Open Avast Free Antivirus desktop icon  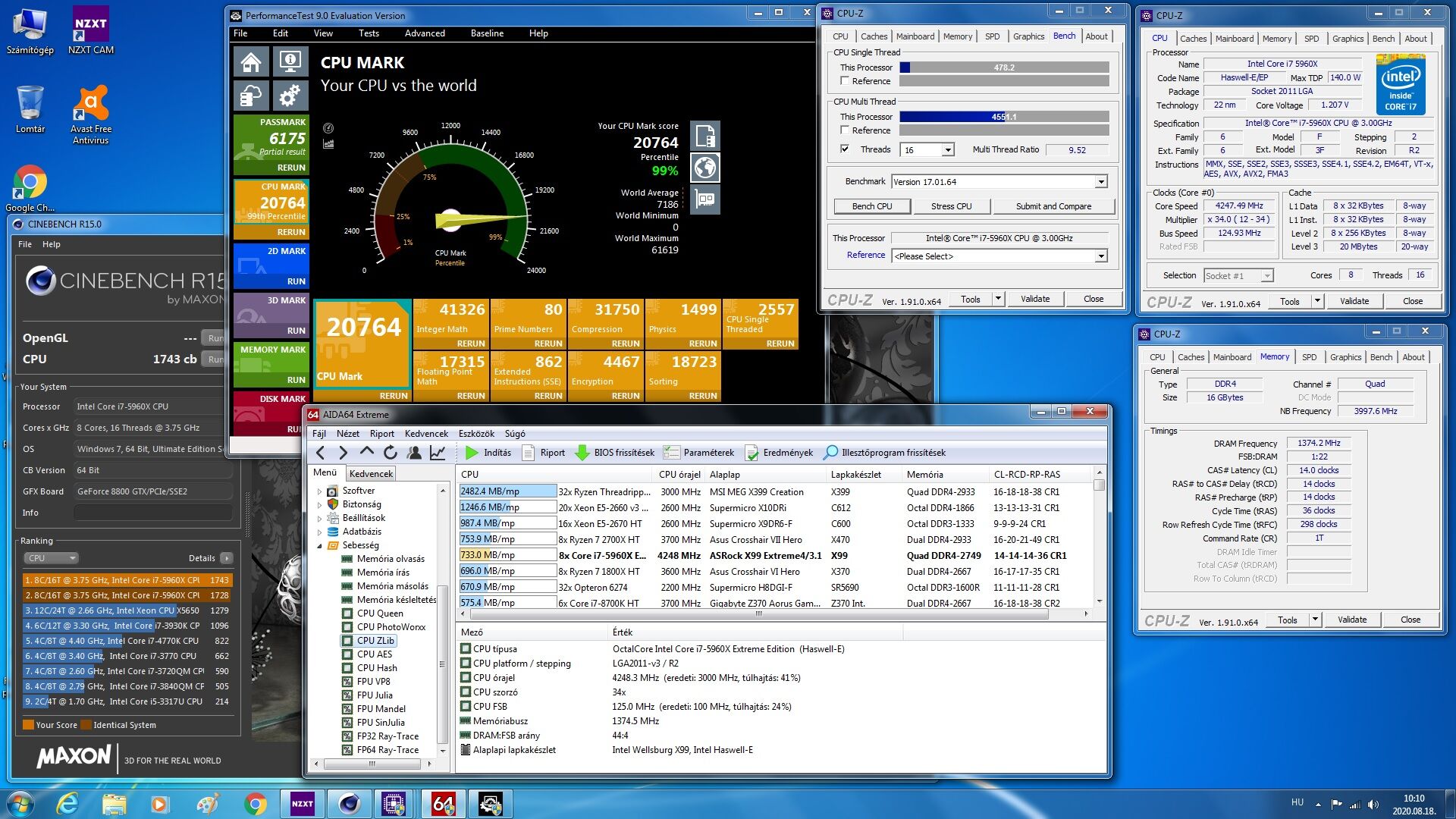90,114
